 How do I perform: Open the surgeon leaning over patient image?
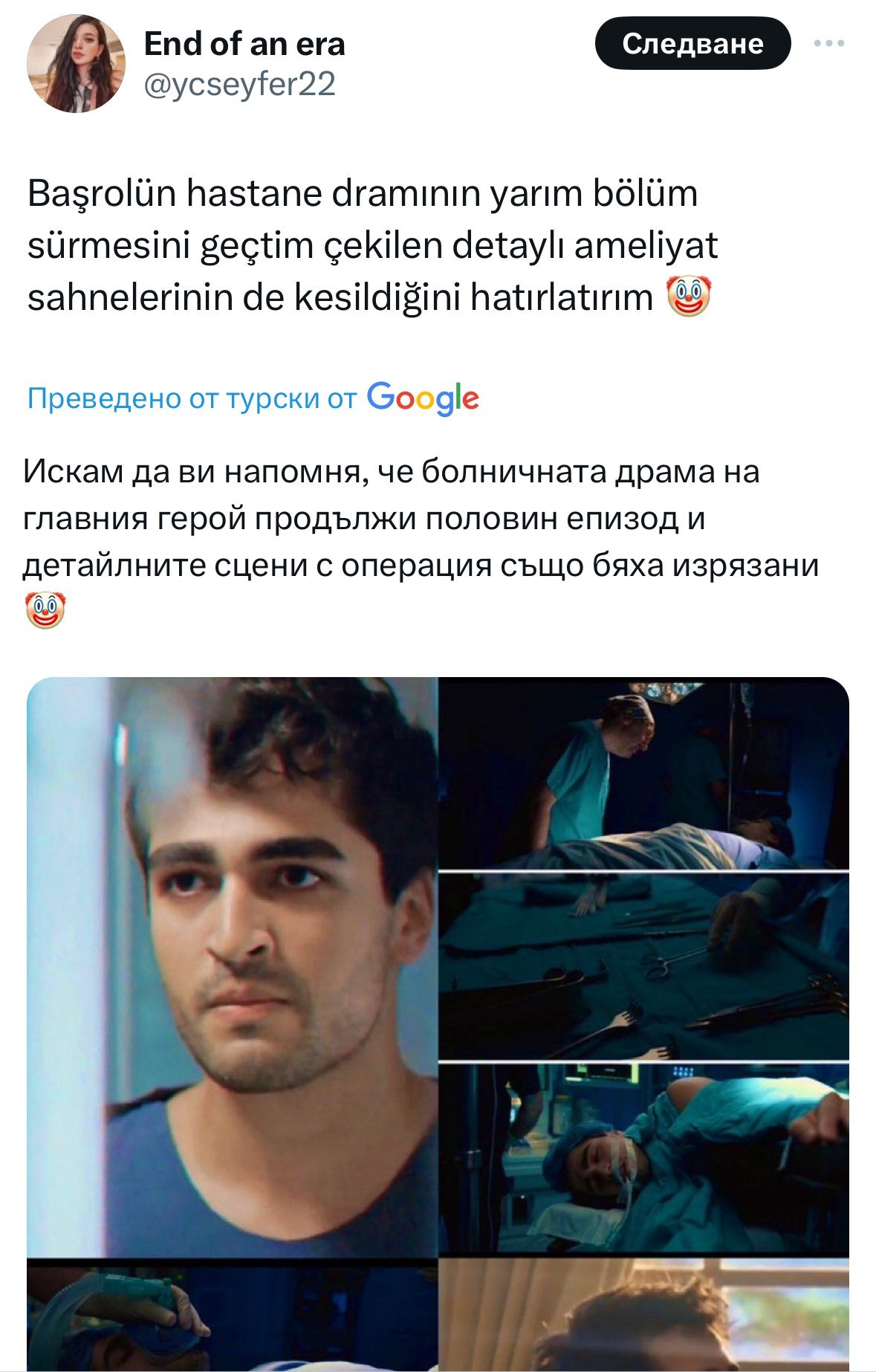pos(643,773)
